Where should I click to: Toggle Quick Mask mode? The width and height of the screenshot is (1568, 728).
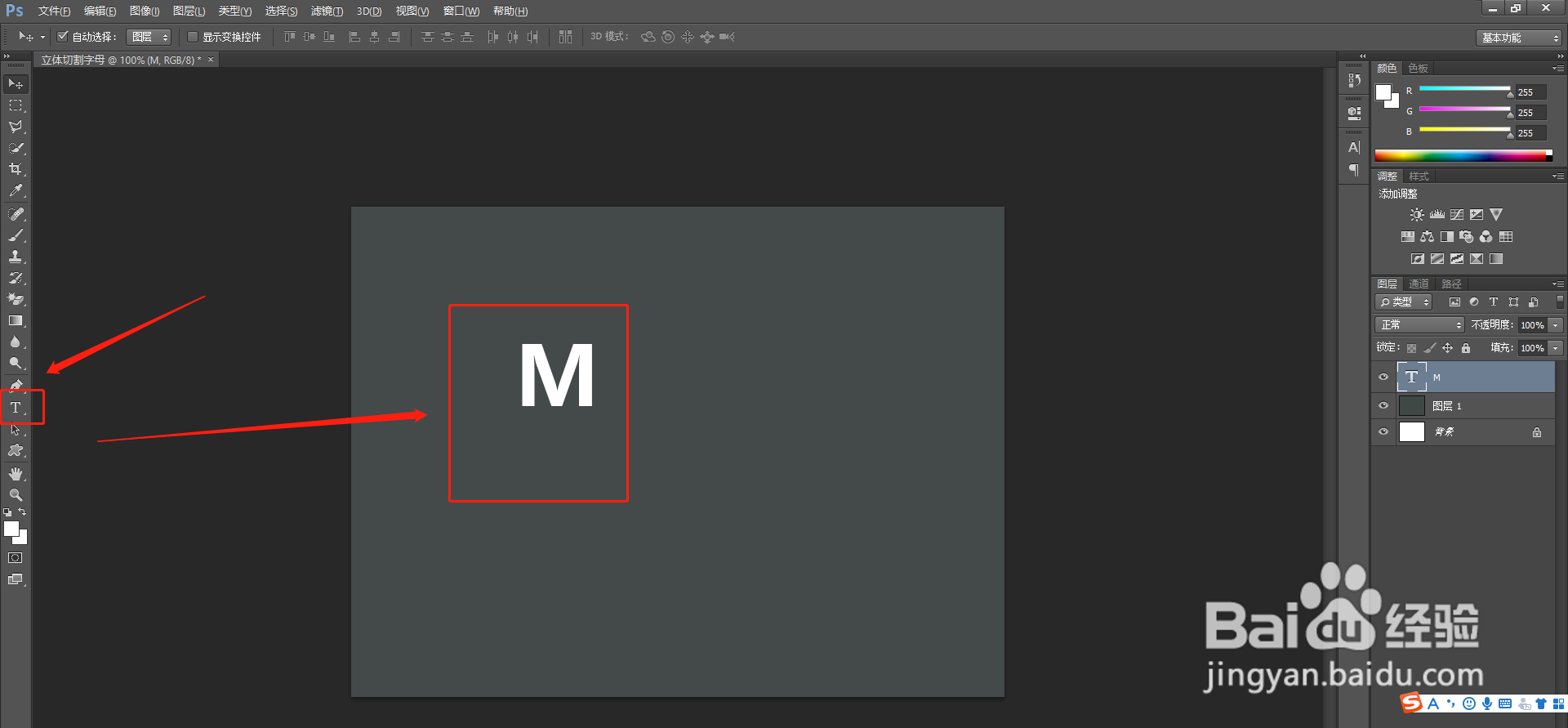pyautogui.click(x=16, y=558)
